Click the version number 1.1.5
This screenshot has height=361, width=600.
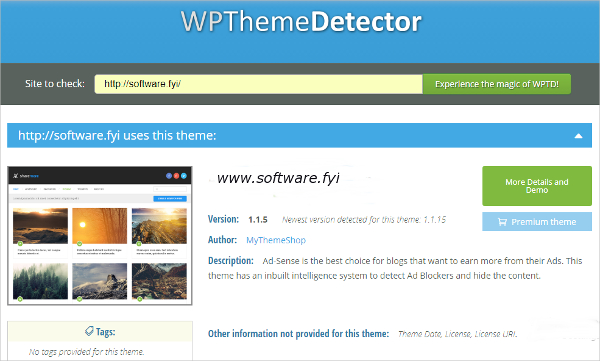pyautogui.click(x=258, y=220)
